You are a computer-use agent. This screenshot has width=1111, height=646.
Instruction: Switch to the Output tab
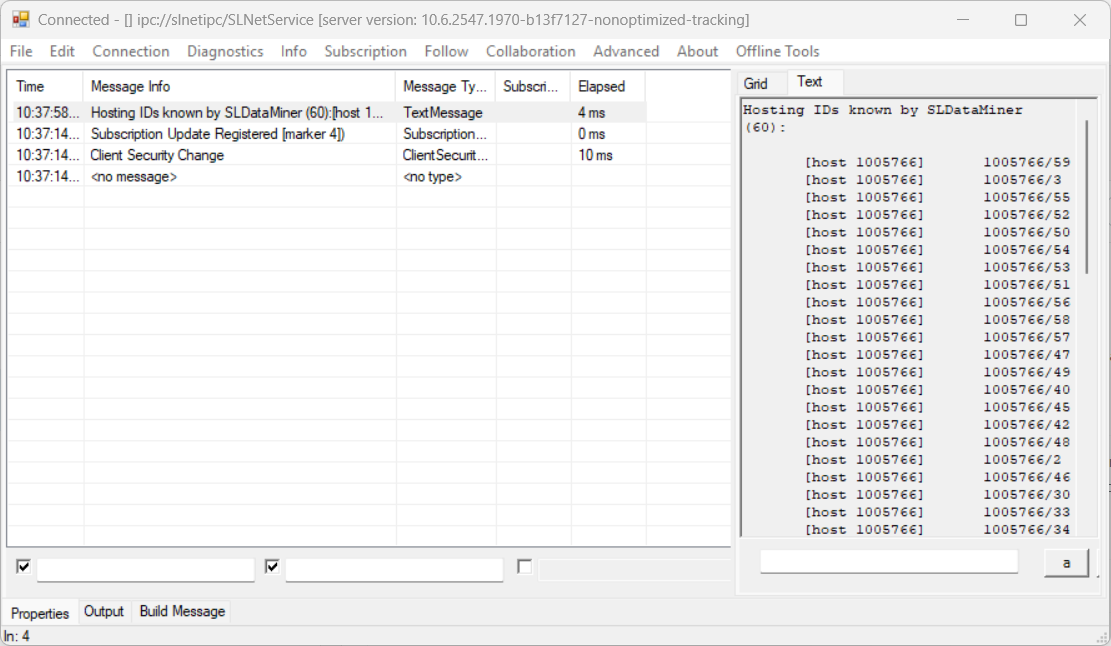coord(104,611)
